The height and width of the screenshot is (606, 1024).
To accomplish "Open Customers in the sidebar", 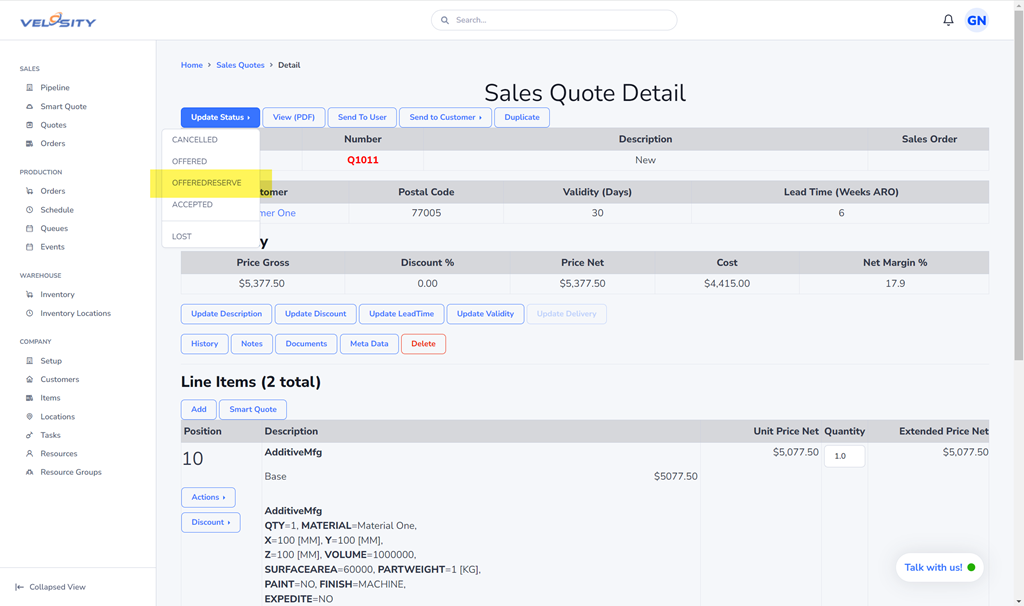I will (59, 379).
